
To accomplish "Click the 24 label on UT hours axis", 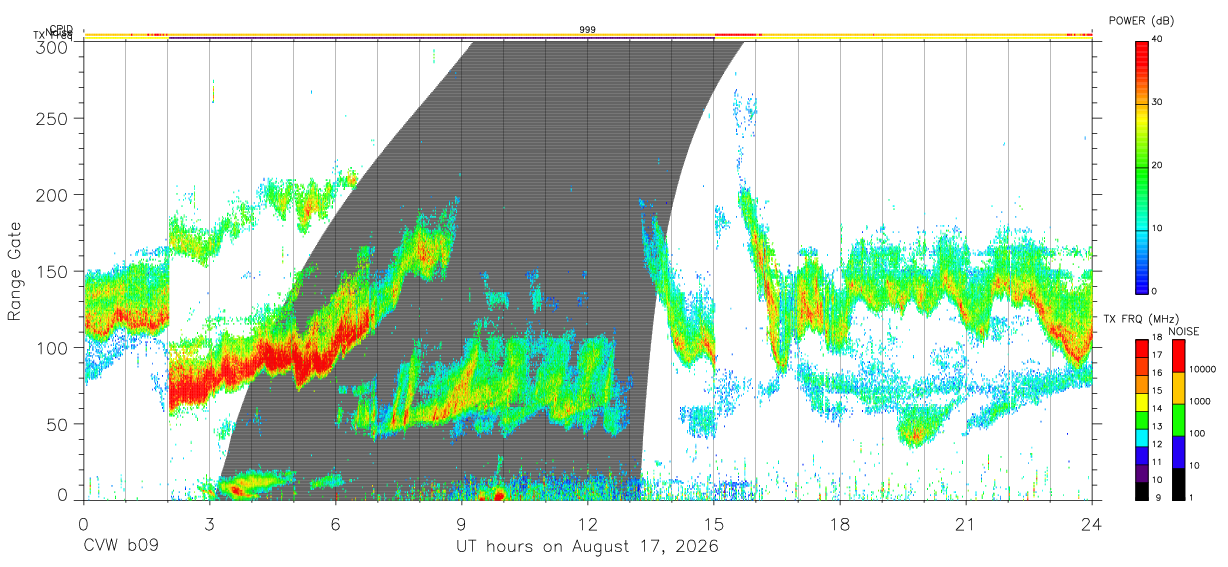I will click(1092, 523).
